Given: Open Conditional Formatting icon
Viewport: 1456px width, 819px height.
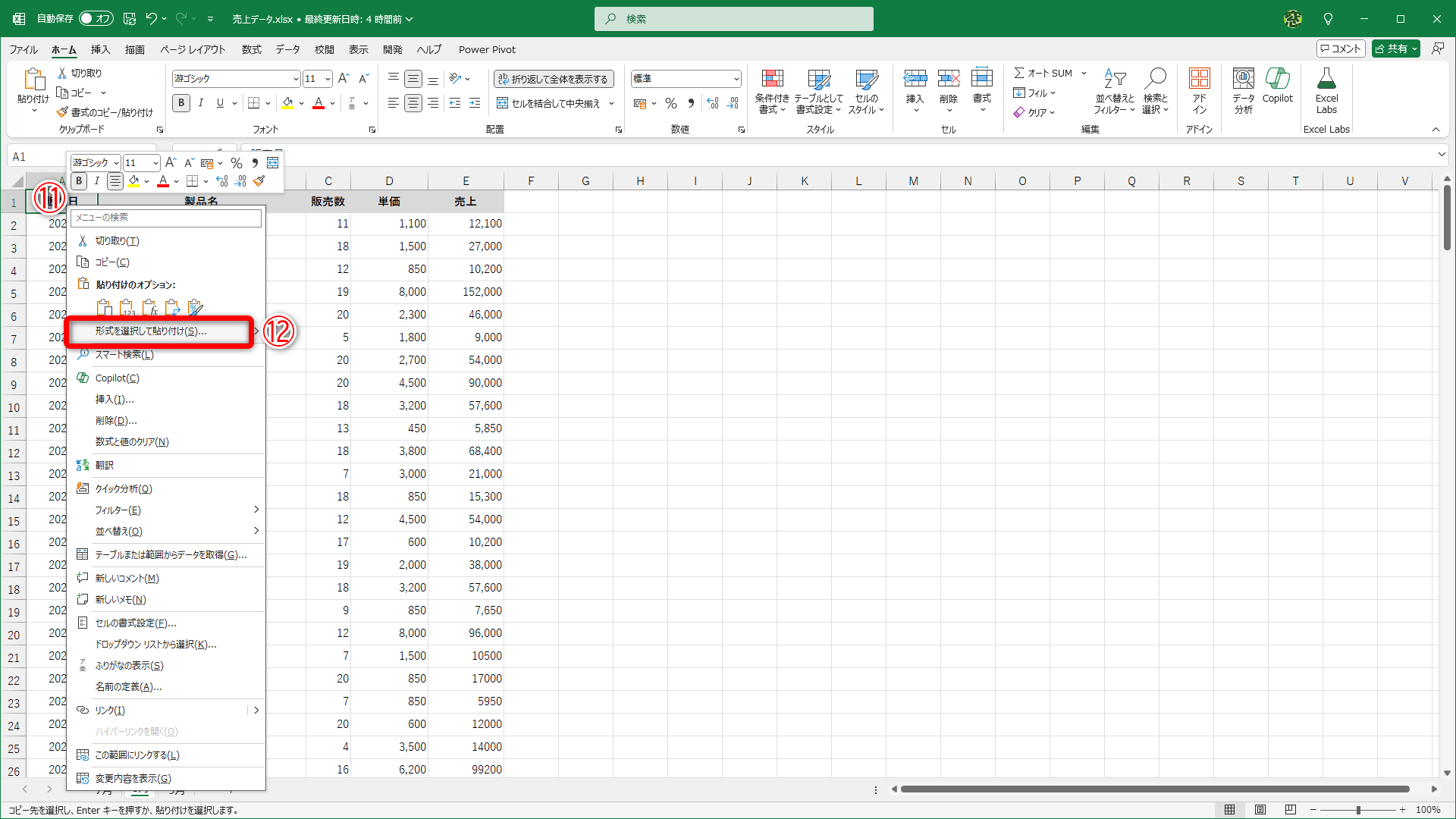Looking at the screenshot, I should tap(772, 79).
